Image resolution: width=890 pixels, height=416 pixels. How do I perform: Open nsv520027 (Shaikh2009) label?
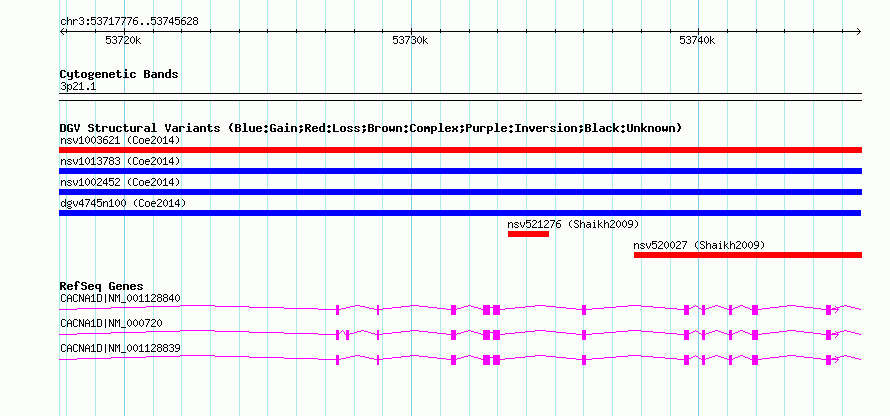(699, 245)
